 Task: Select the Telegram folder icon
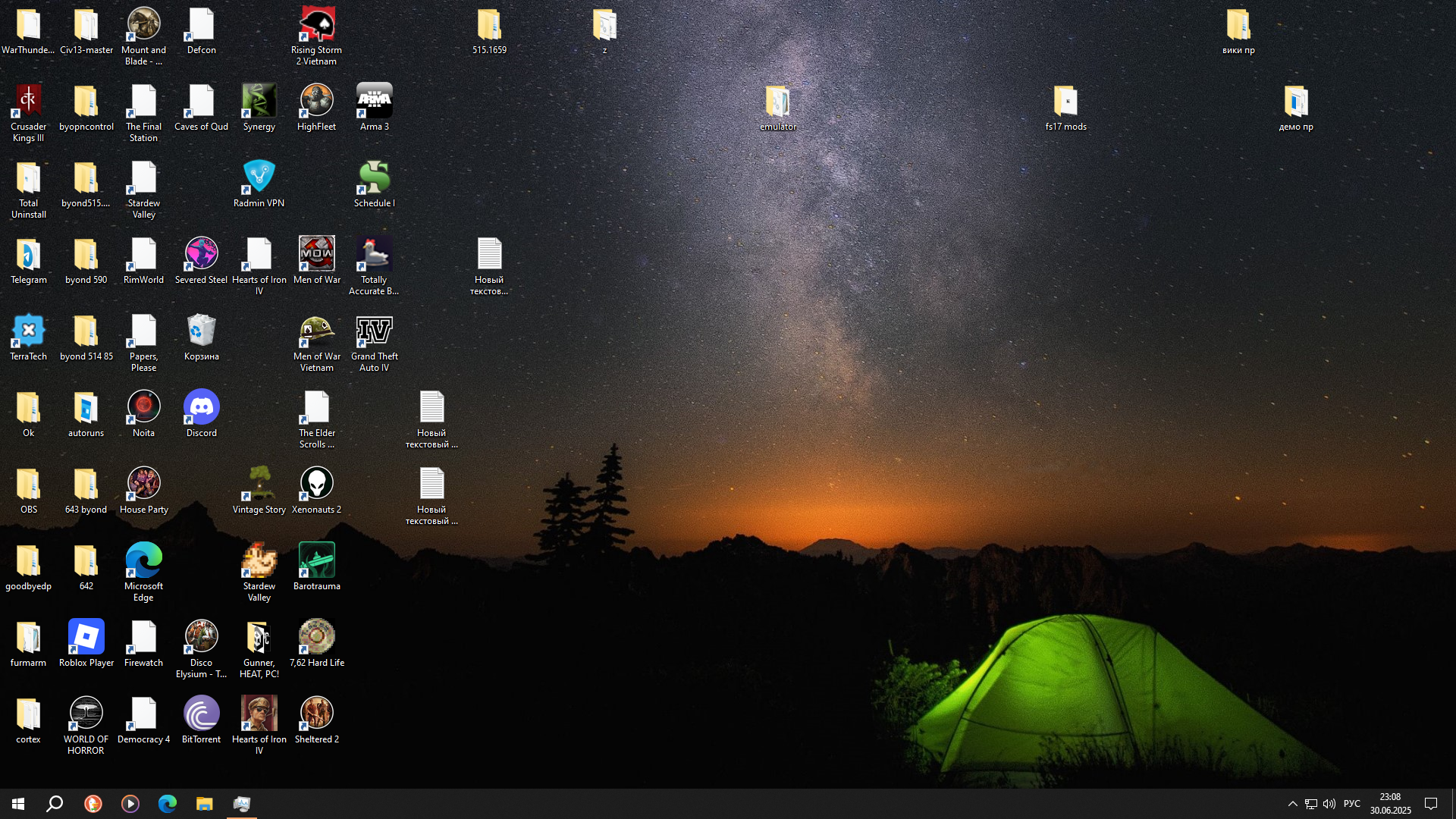[x=28, y=255]
